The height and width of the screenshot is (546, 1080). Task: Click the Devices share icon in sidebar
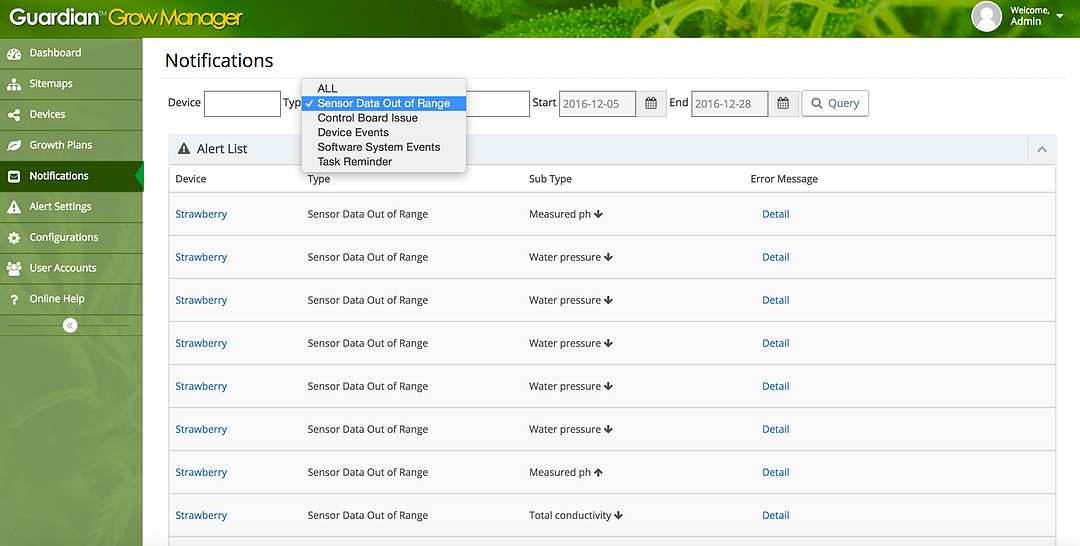[14, 115]
